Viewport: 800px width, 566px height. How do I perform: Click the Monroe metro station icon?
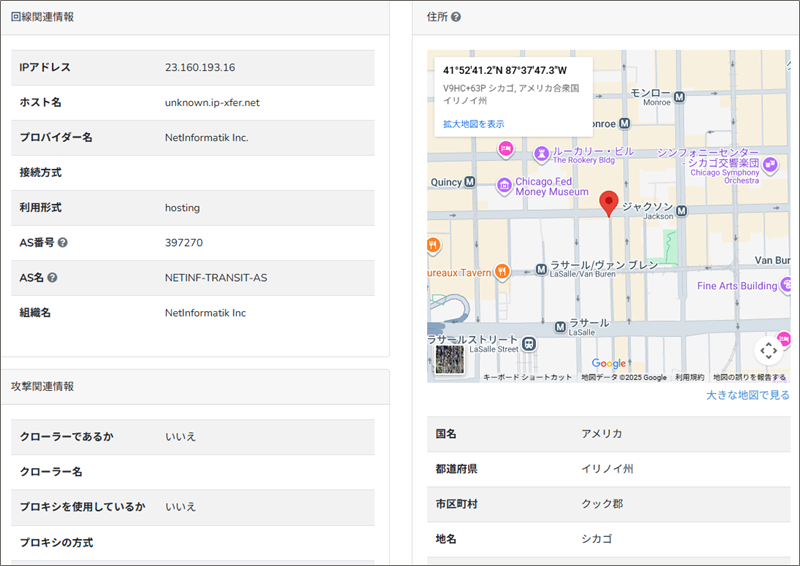coord(680,96)
